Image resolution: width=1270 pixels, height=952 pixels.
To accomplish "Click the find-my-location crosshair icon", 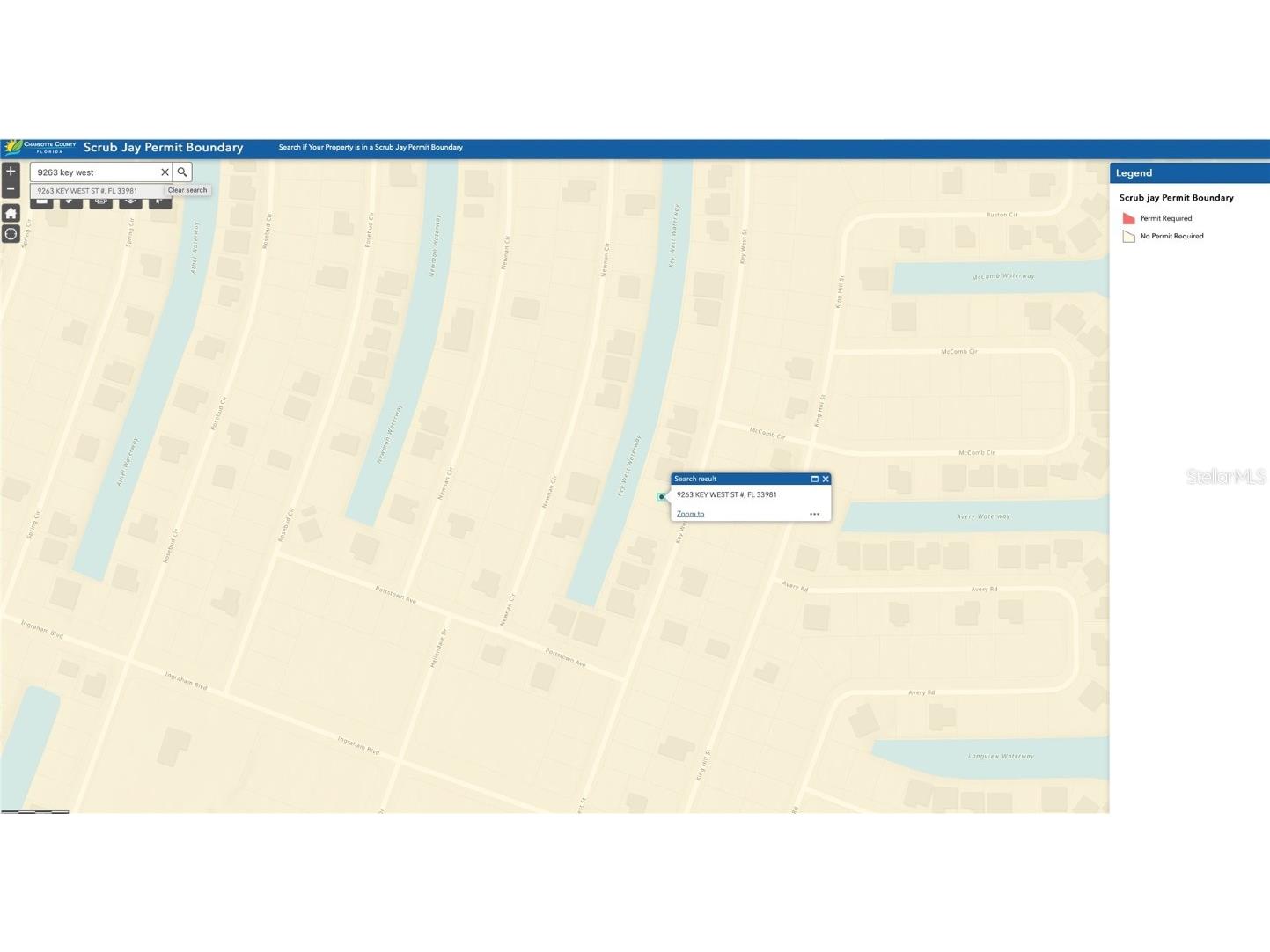I will click(11, 234).
